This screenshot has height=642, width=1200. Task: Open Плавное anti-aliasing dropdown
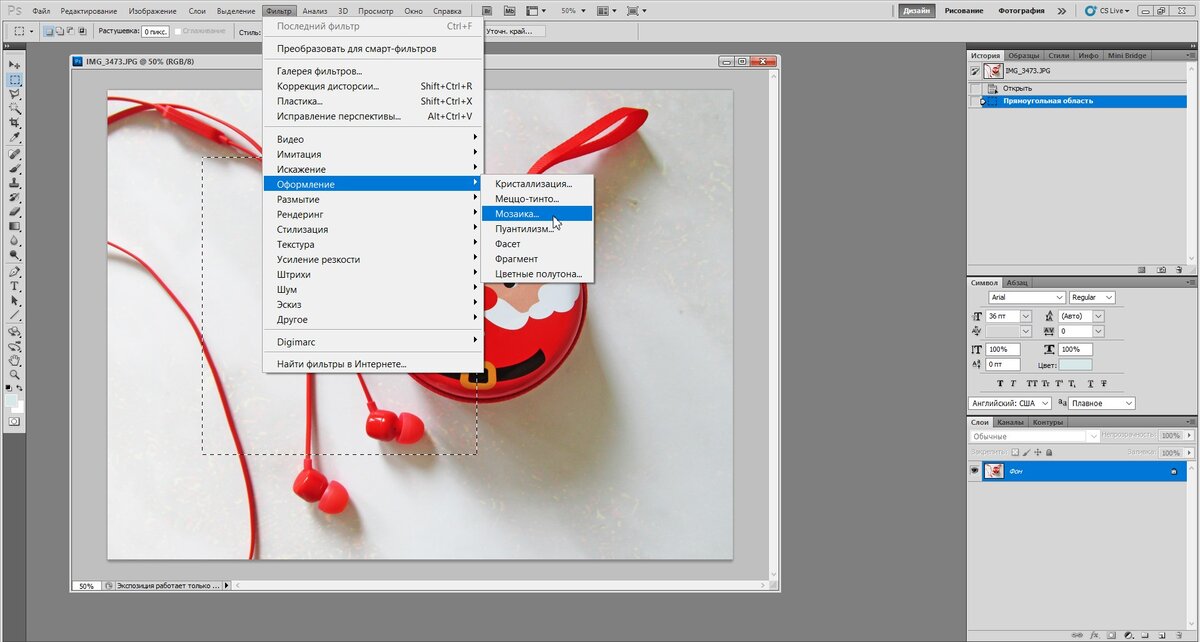[1102, 403]
